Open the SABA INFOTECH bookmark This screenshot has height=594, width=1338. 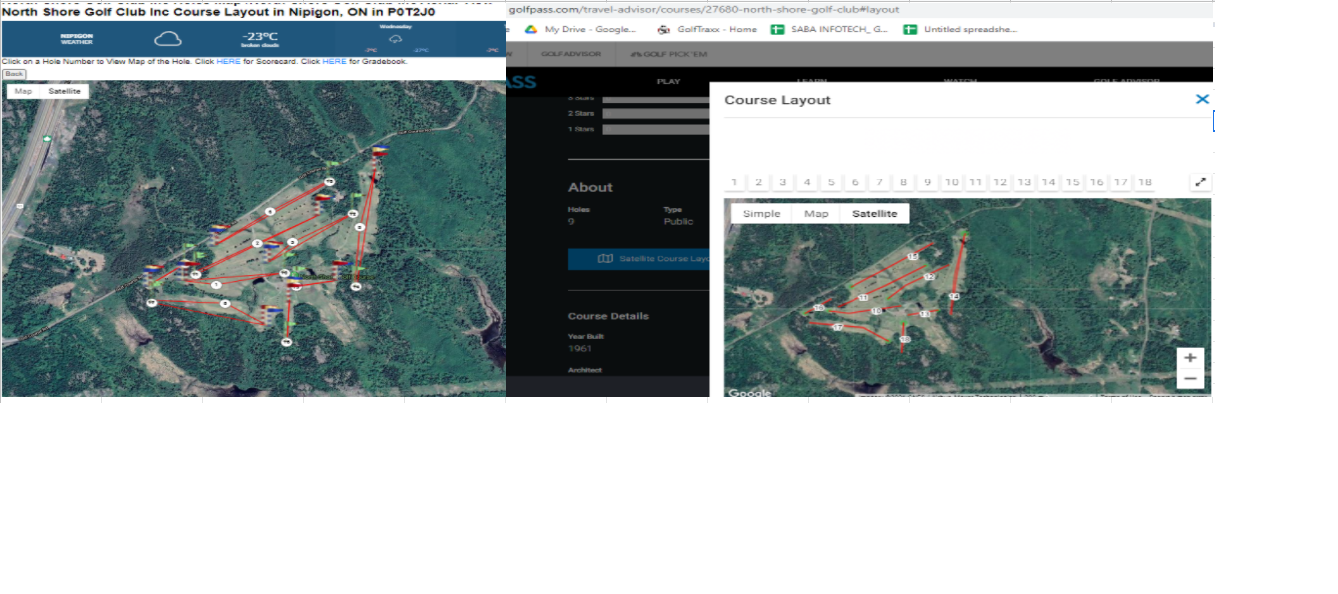coord(829,29)
